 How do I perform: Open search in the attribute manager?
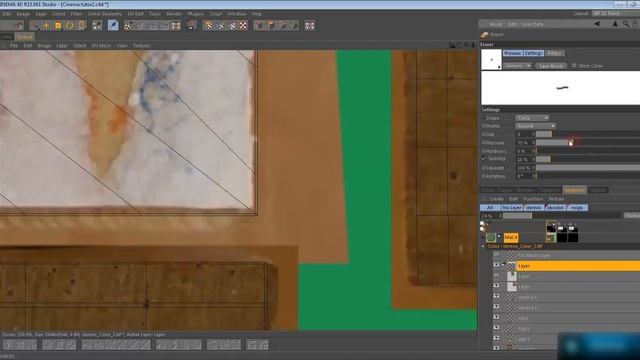(x=626, y=24)
